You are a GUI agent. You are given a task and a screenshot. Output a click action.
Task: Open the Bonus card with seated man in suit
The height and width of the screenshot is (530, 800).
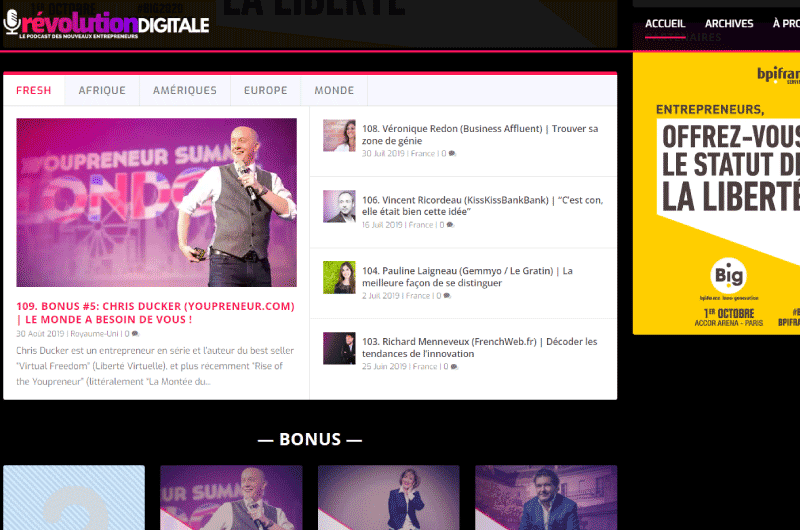[546, 497]
